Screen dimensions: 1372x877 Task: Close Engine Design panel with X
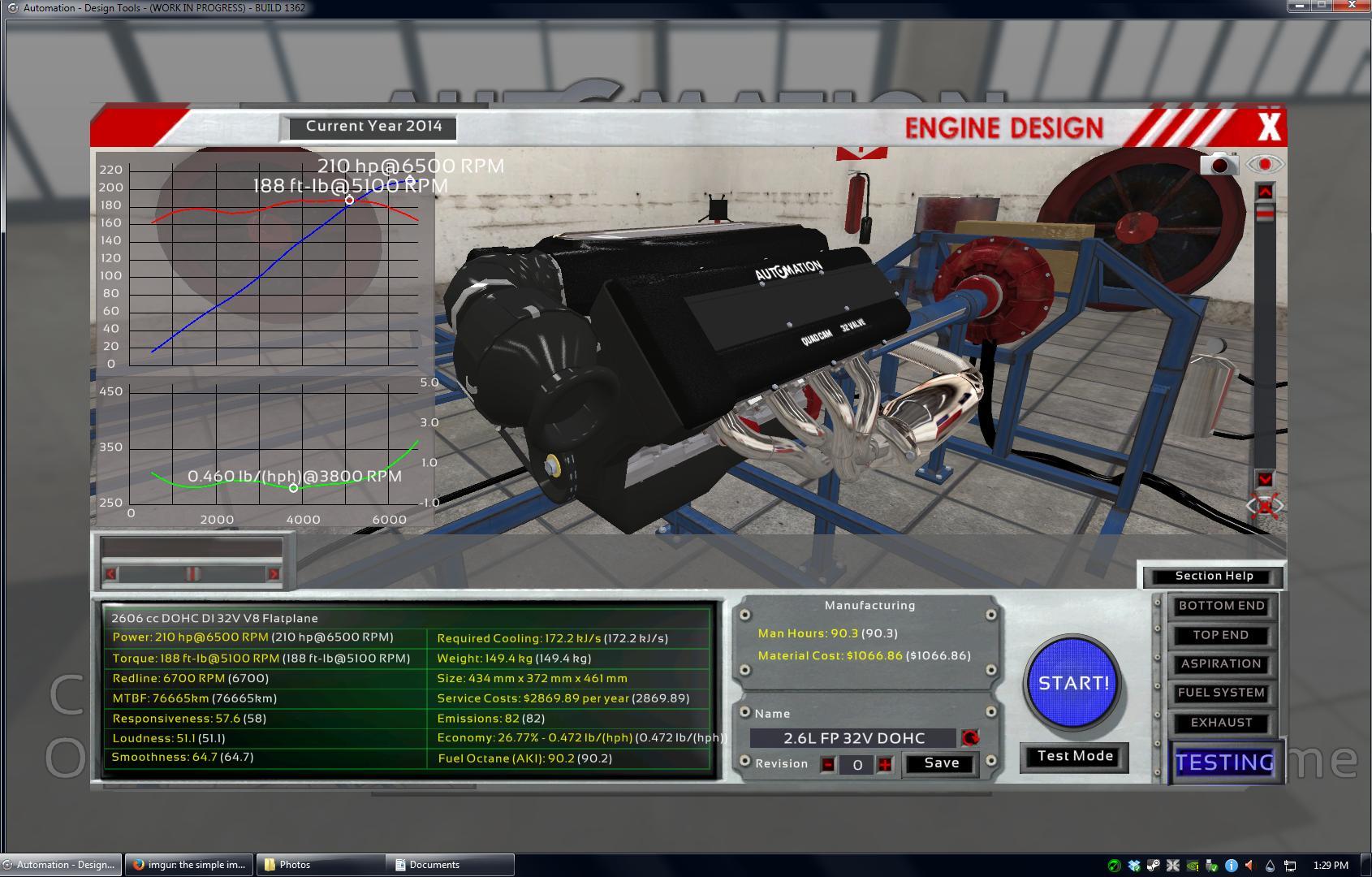(x=1269, y=127)
